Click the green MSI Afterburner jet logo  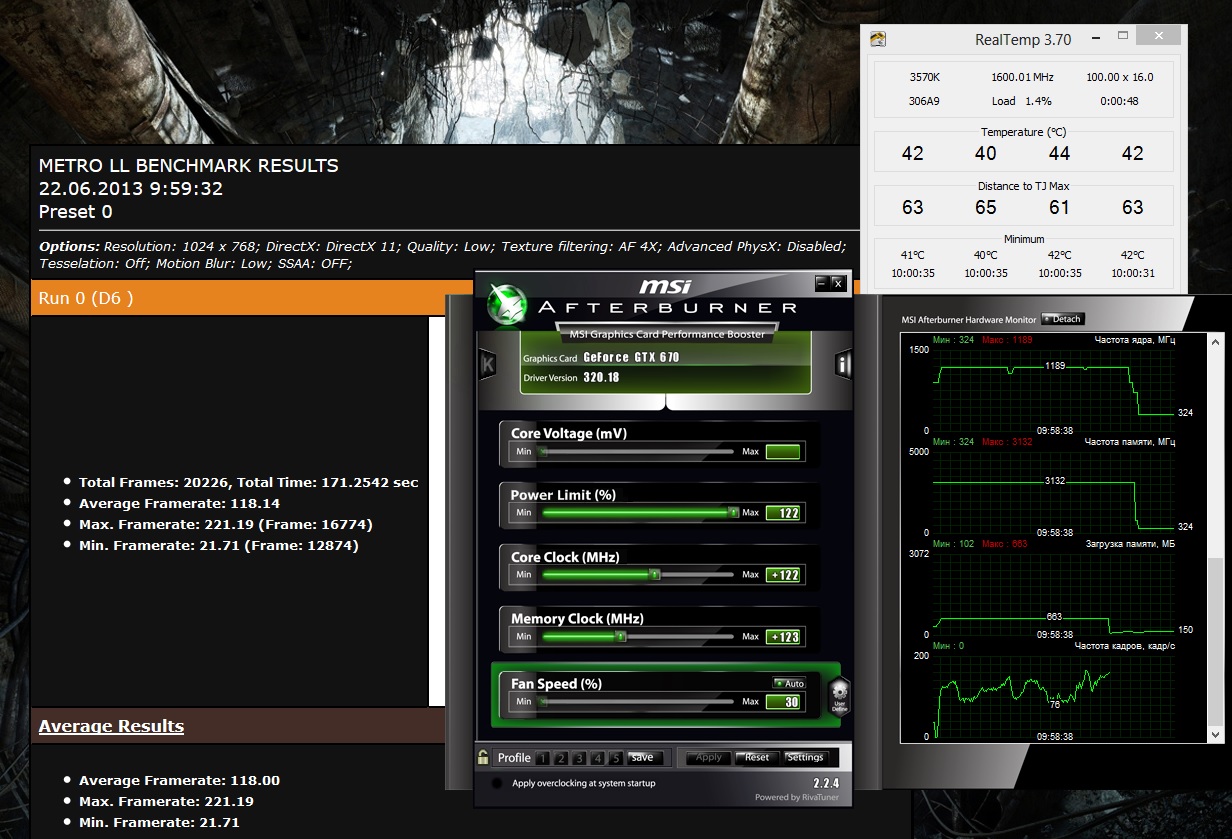coord(510,305)
